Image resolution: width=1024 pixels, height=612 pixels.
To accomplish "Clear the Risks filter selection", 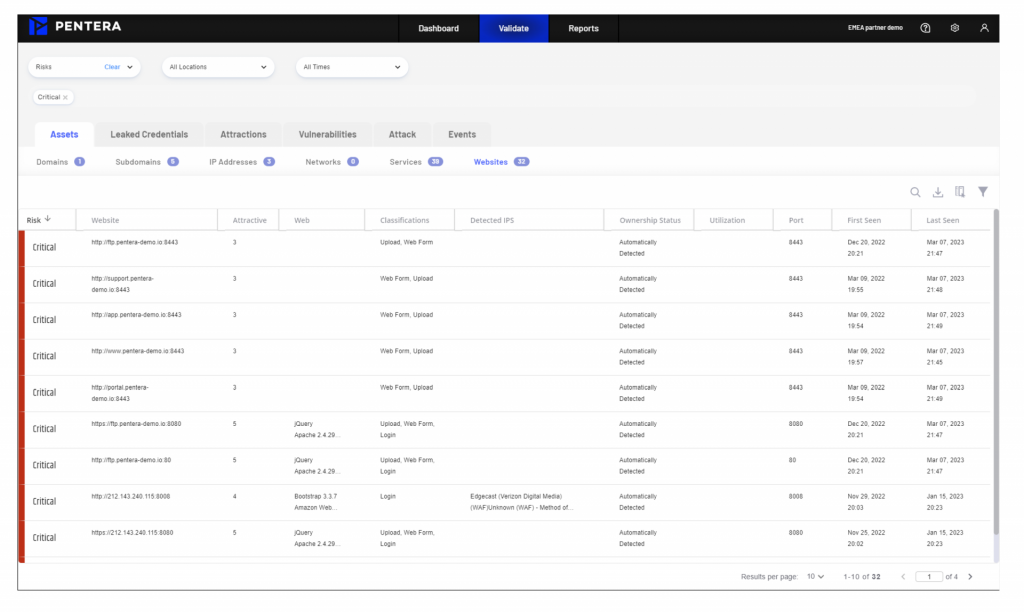I will point(112,67).
